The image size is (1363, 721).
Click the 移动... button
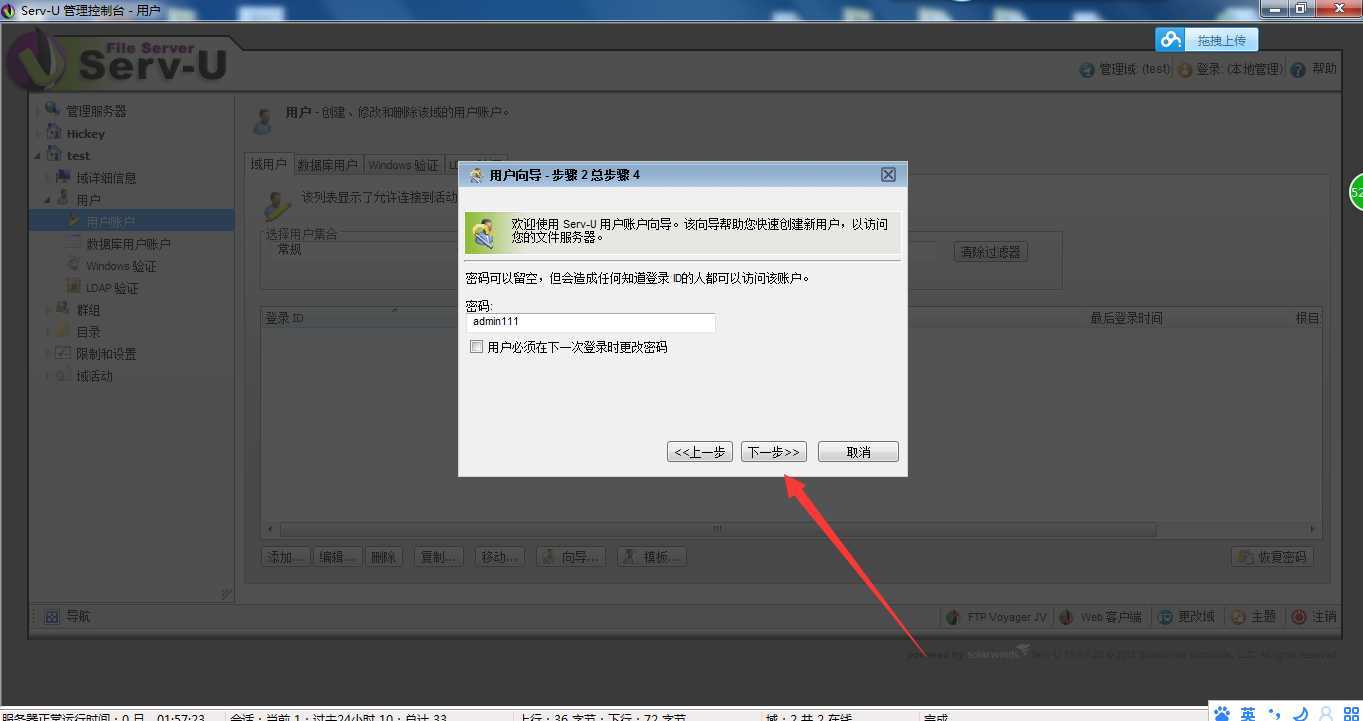(499, 557)
